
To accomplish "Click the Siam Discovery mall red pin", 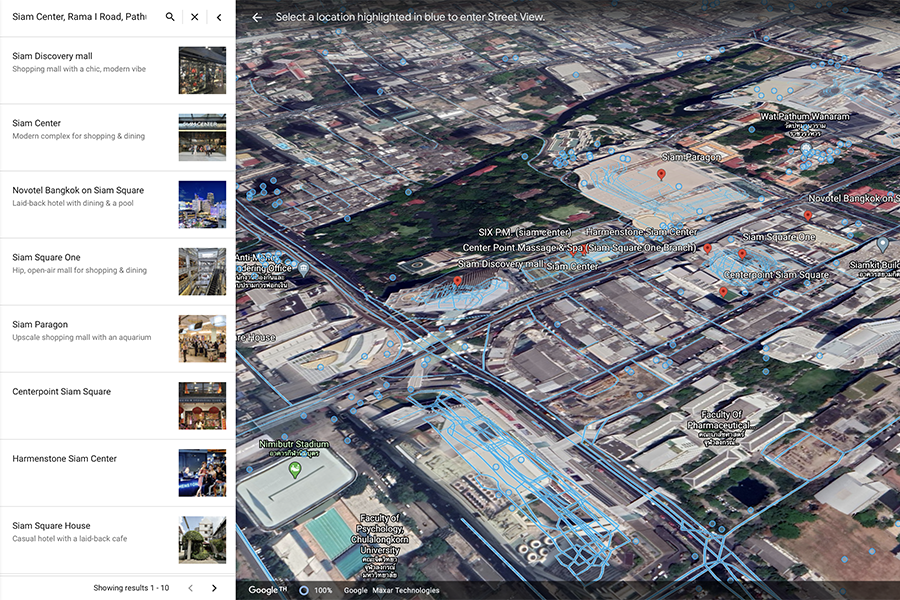I will (457, 282).
